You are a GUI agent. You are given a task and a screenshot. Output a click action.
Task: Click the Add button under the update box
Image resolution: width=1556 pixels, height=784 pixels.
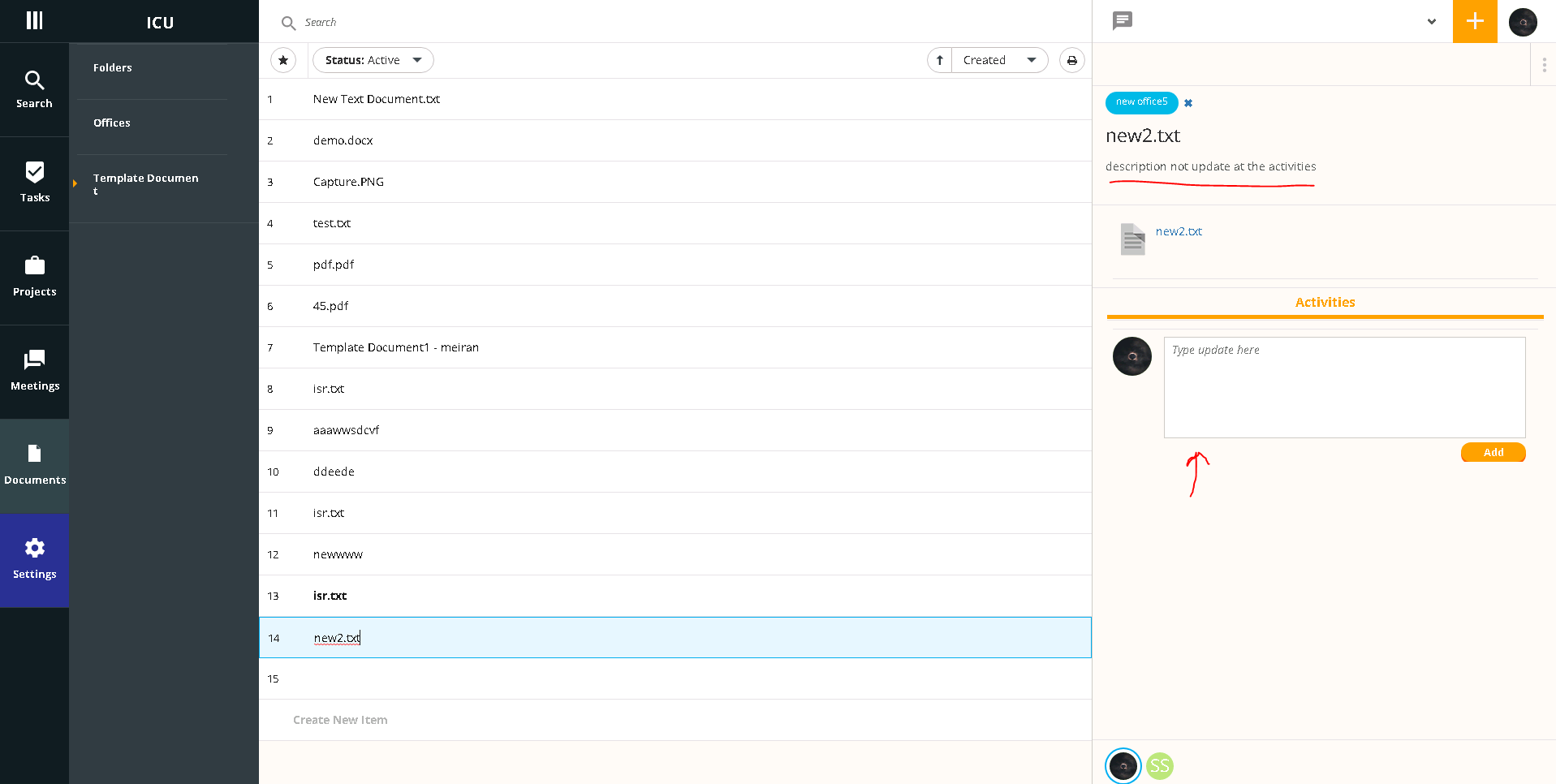coord(1493,452)
